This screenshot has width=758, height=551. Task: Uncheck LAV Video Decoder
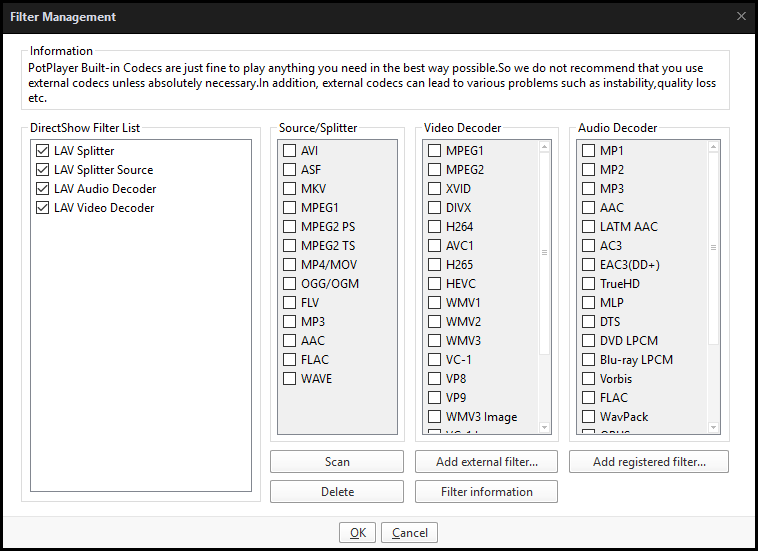pyautogui.click(x=42, y=208)
